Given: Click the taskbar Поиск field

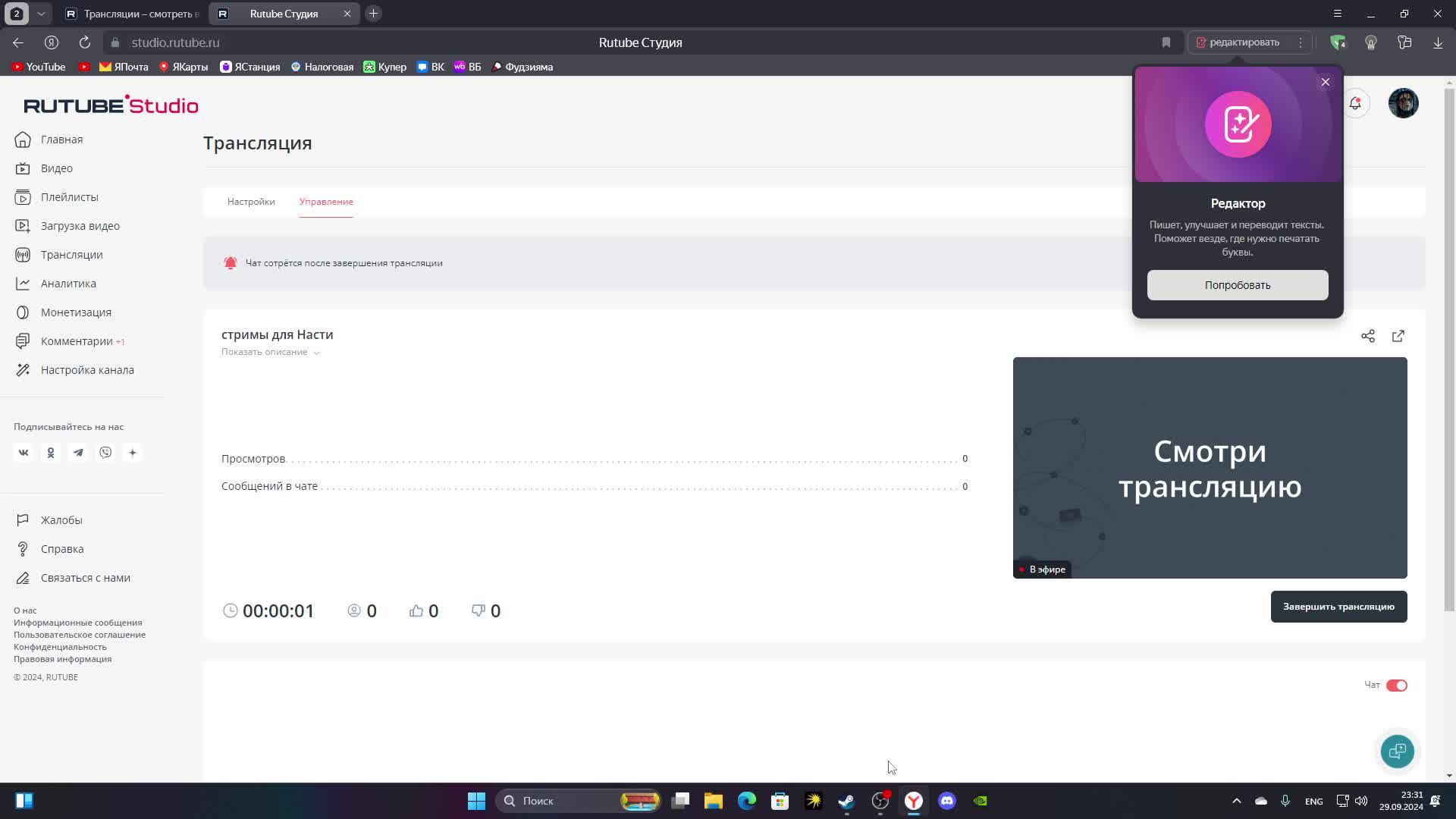Looking at the screenshot, I should 578,801.
